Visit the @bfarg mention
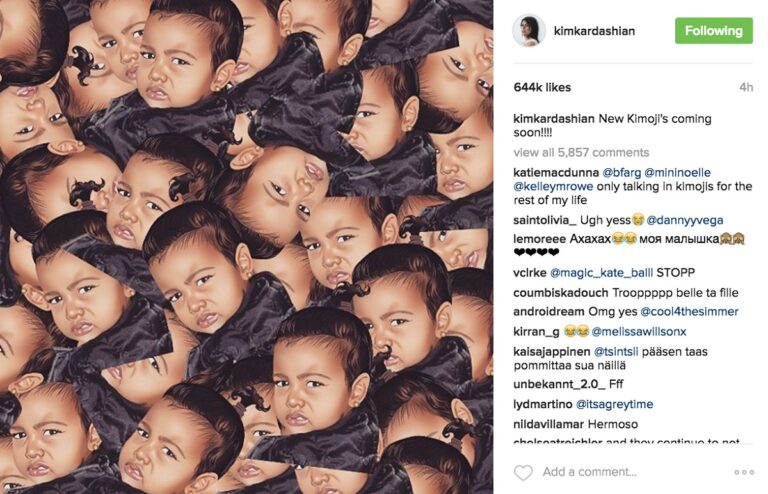 (622, 172)
